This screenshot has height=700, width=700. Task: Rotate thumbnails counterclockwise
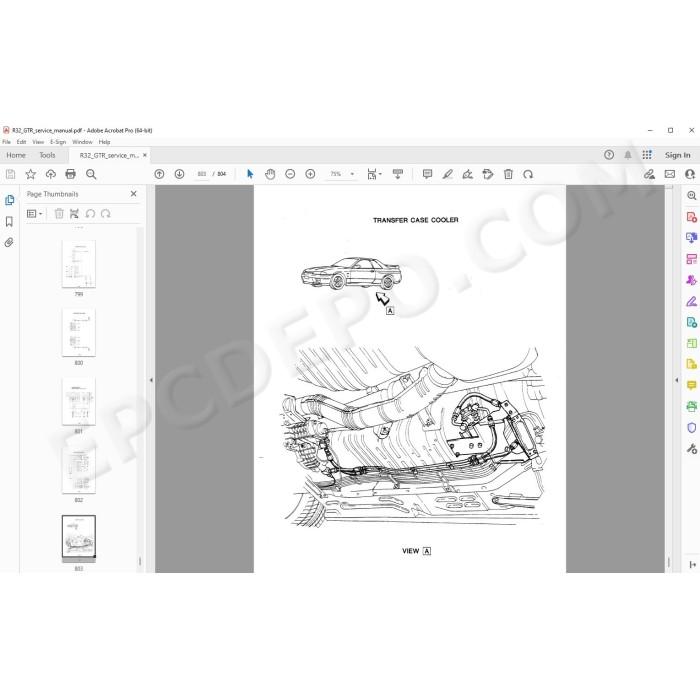coord(90,214)
